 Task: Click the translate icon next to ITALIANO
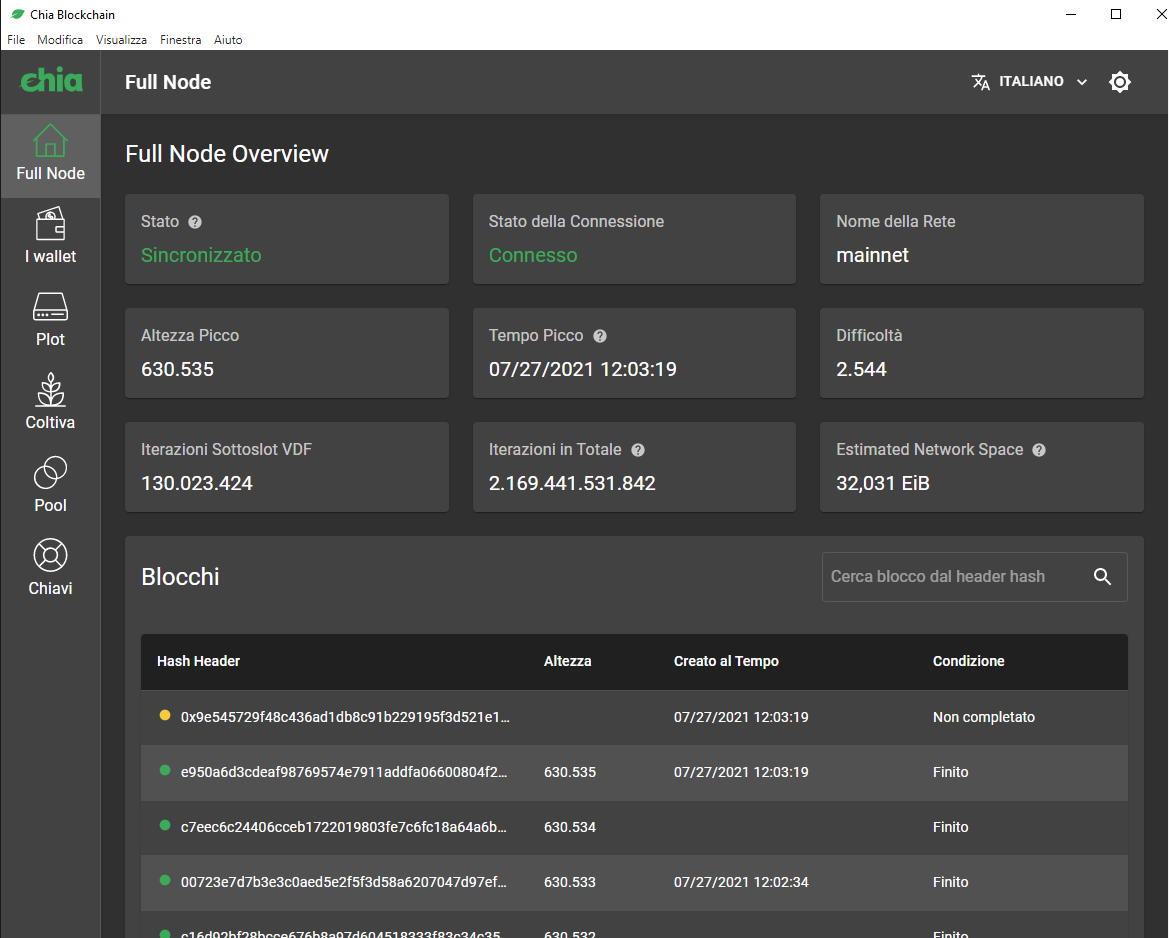[980, 81]
